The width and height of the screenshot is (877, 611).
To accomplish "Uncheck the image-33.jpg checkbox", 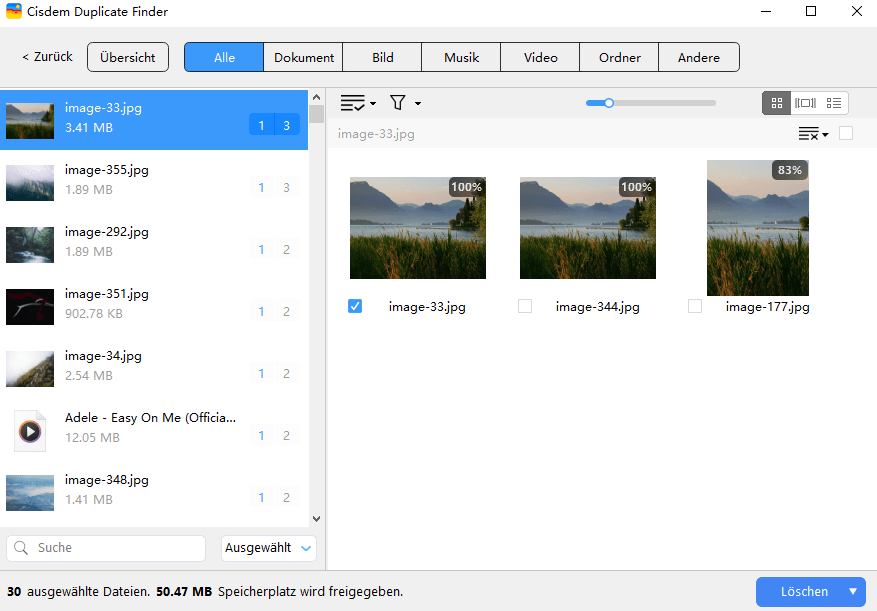I will [355, 307].
